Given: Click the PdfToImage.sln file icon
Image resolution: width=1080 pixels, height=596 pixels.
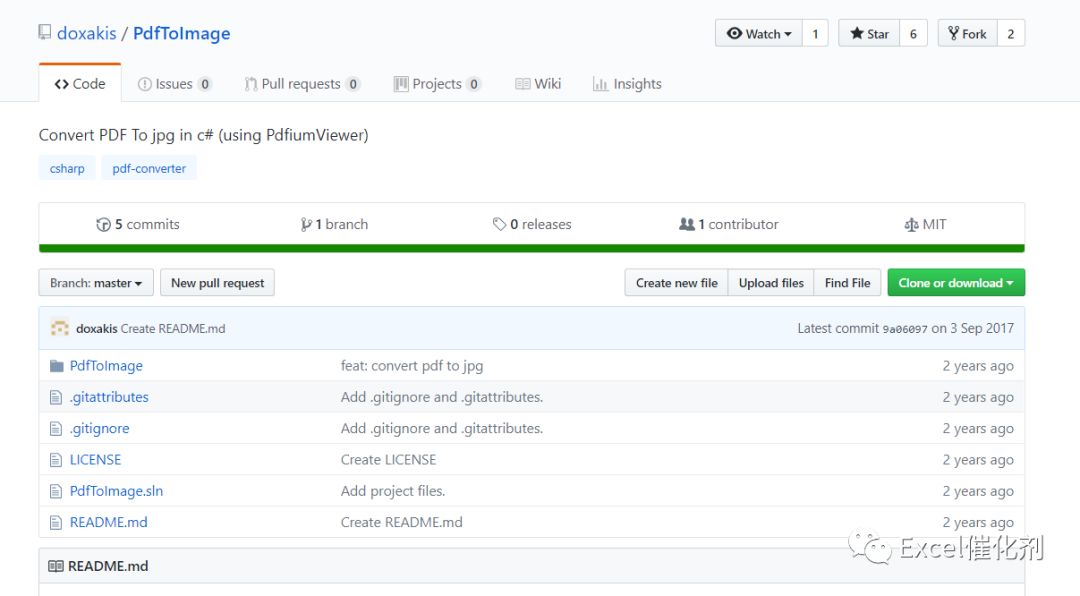Looking at the screenshot, I should (56, 491).
